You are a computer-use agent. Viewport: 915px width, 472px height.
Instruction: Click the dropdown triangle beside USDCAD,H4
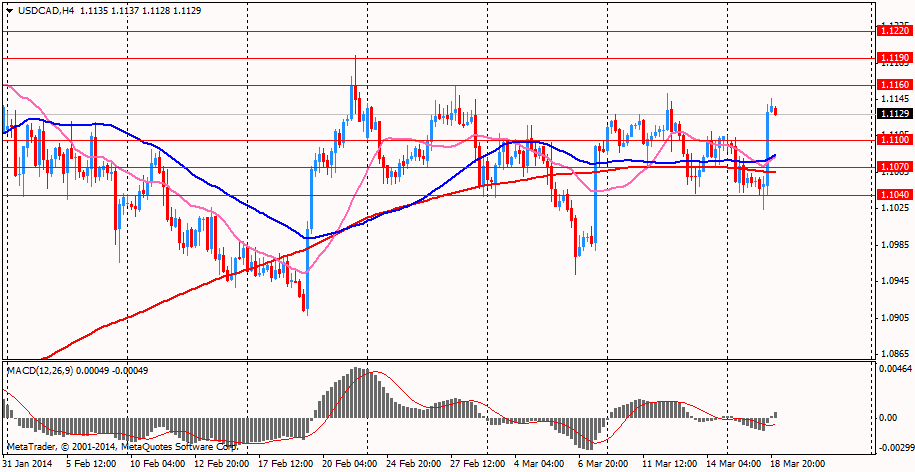point(9,9)
